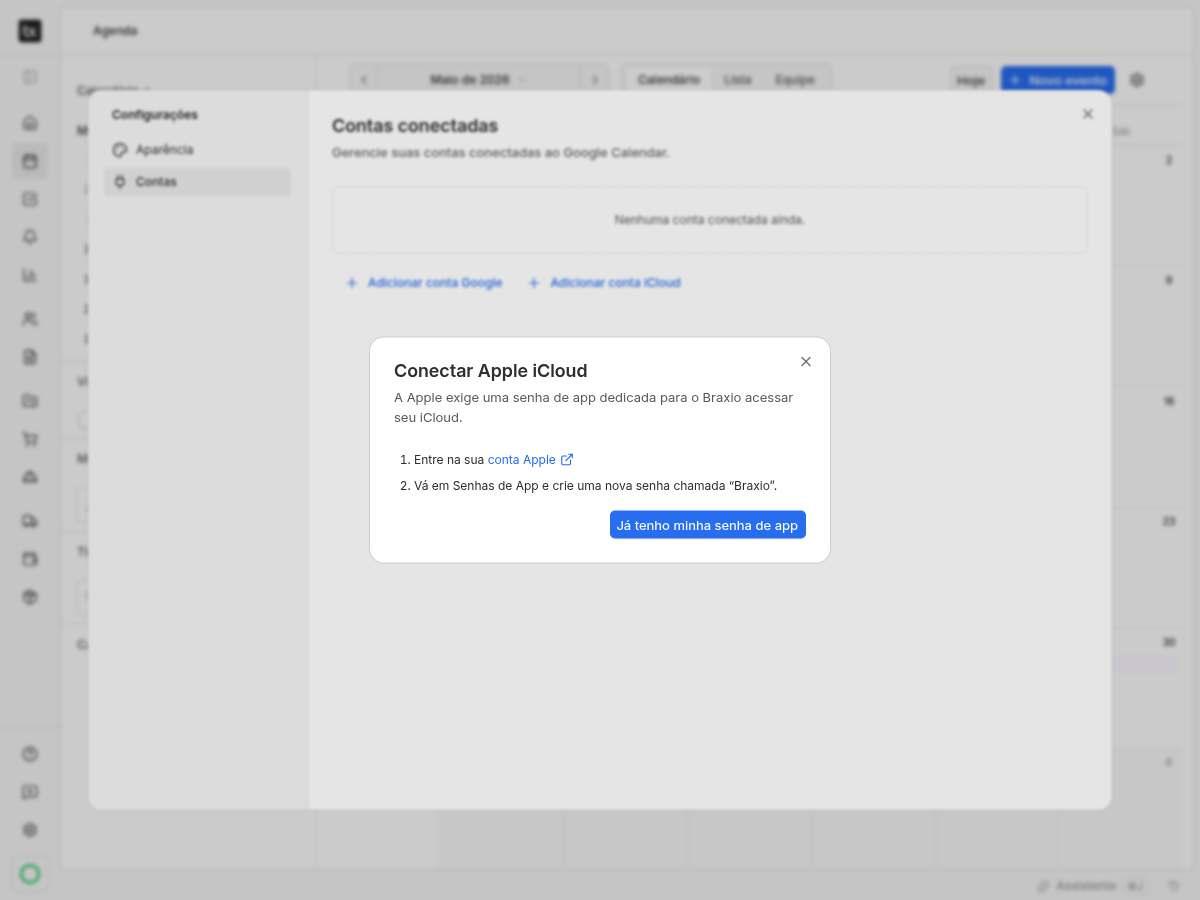Open the shopping cart sidebar icon

pyautogui.click(x=30, y=439)
